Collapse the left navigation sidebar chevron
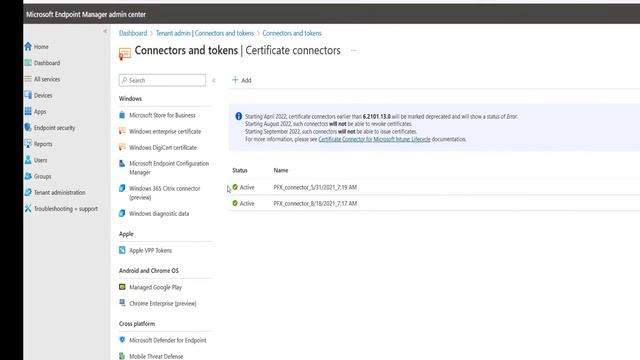The width and height of the screenshot is (640, 360). [105, 31]
